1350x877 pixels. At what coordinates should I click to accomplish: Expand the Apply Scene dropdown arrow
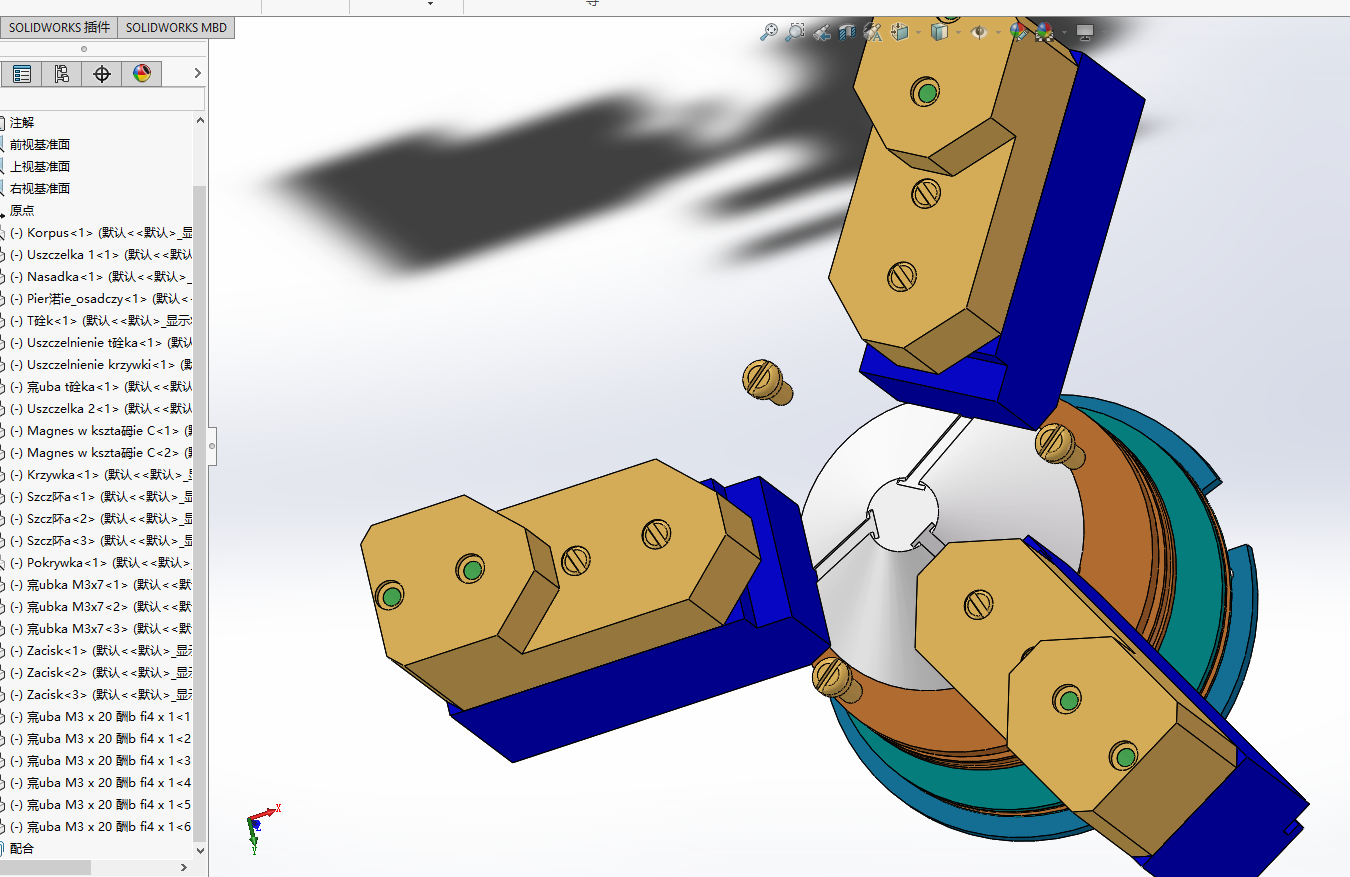pyautogui.click(x=1063, y=33)
